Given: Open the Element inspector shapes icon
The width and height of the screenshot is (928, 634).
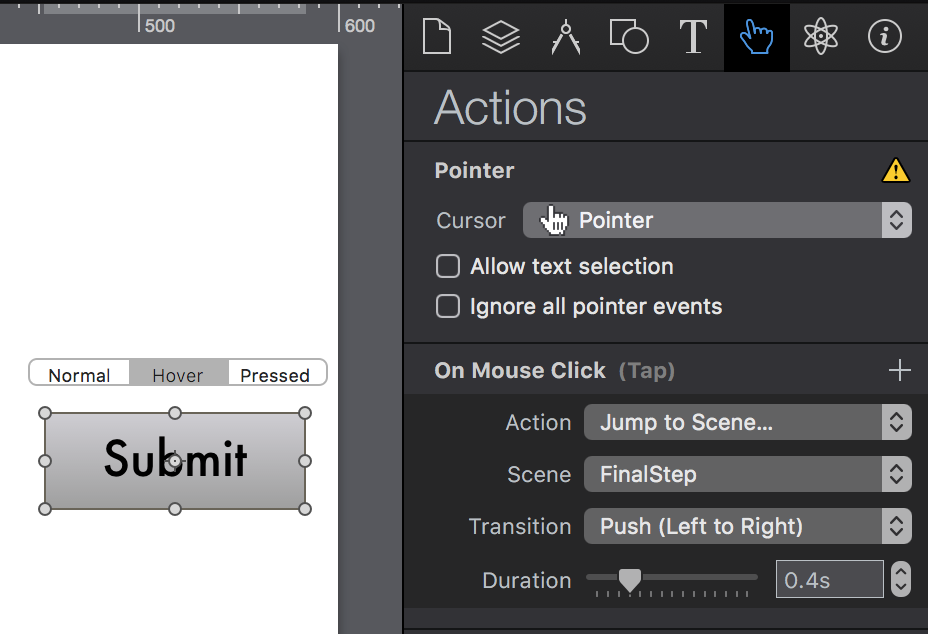Looking at the screenshot, I should [x=629, y=37].
